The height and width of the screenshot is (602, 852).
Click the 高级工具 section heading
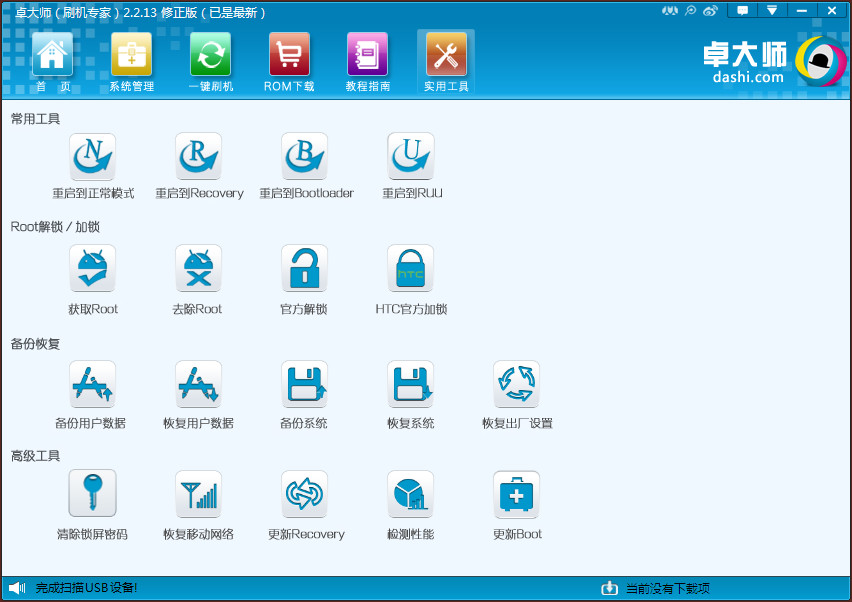[x=35, y=456]
